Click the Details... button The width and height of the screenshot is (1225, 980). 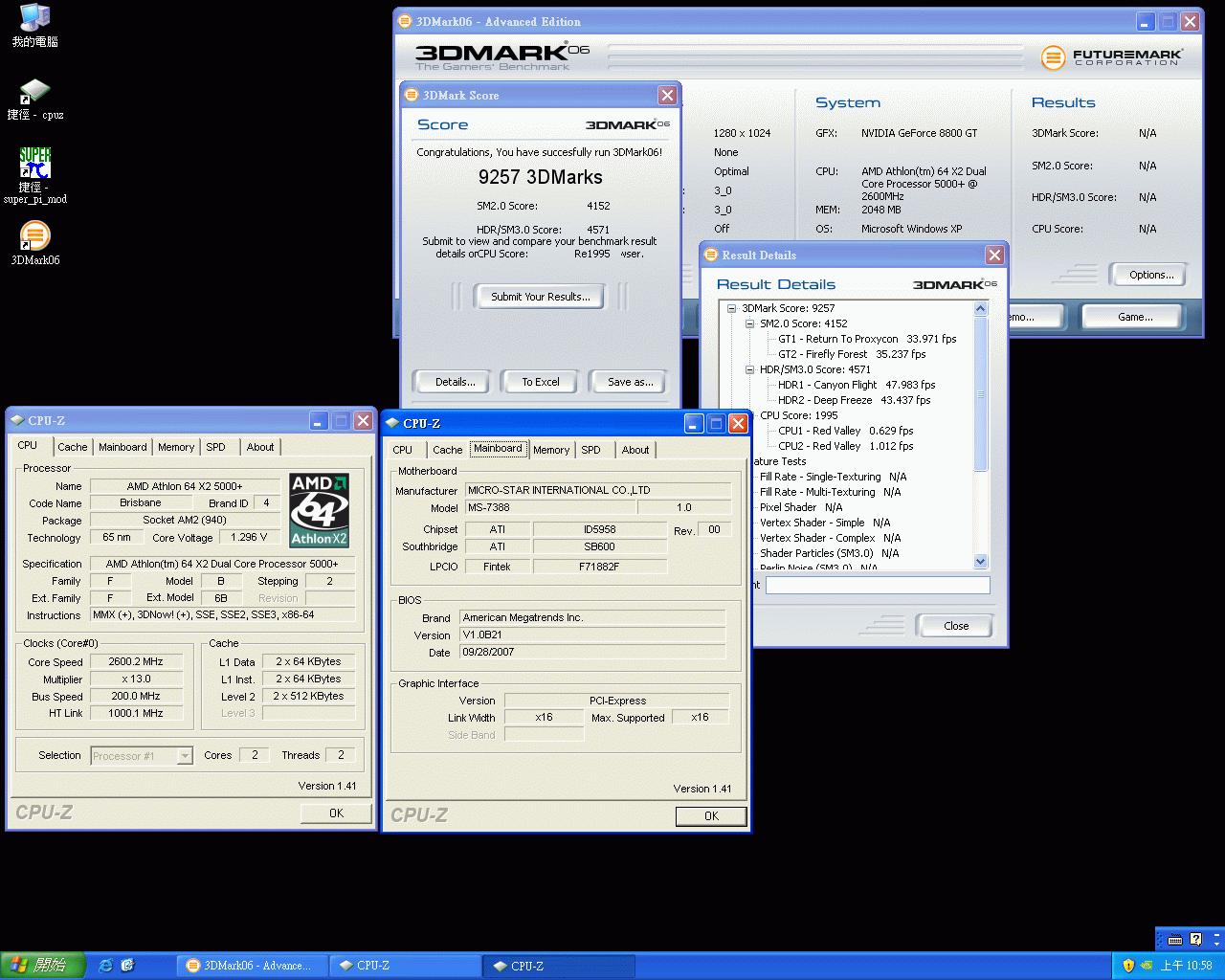click(x=455, y=382)
